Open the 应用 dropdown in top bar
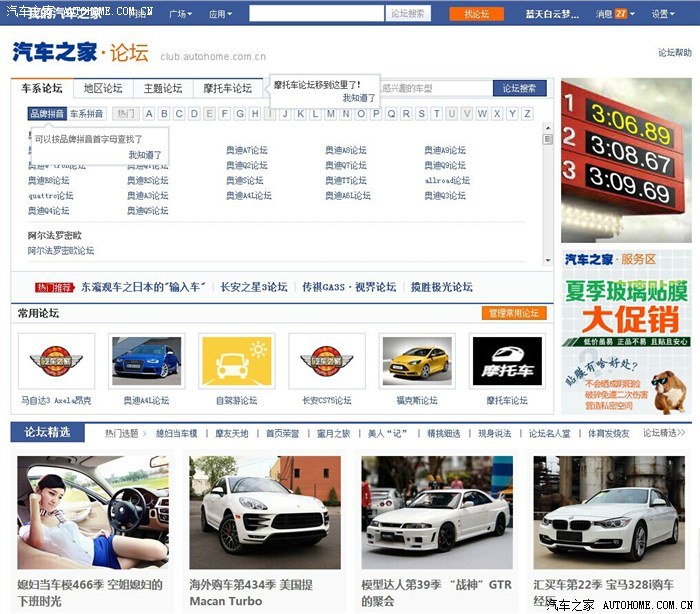 (220, 14)
